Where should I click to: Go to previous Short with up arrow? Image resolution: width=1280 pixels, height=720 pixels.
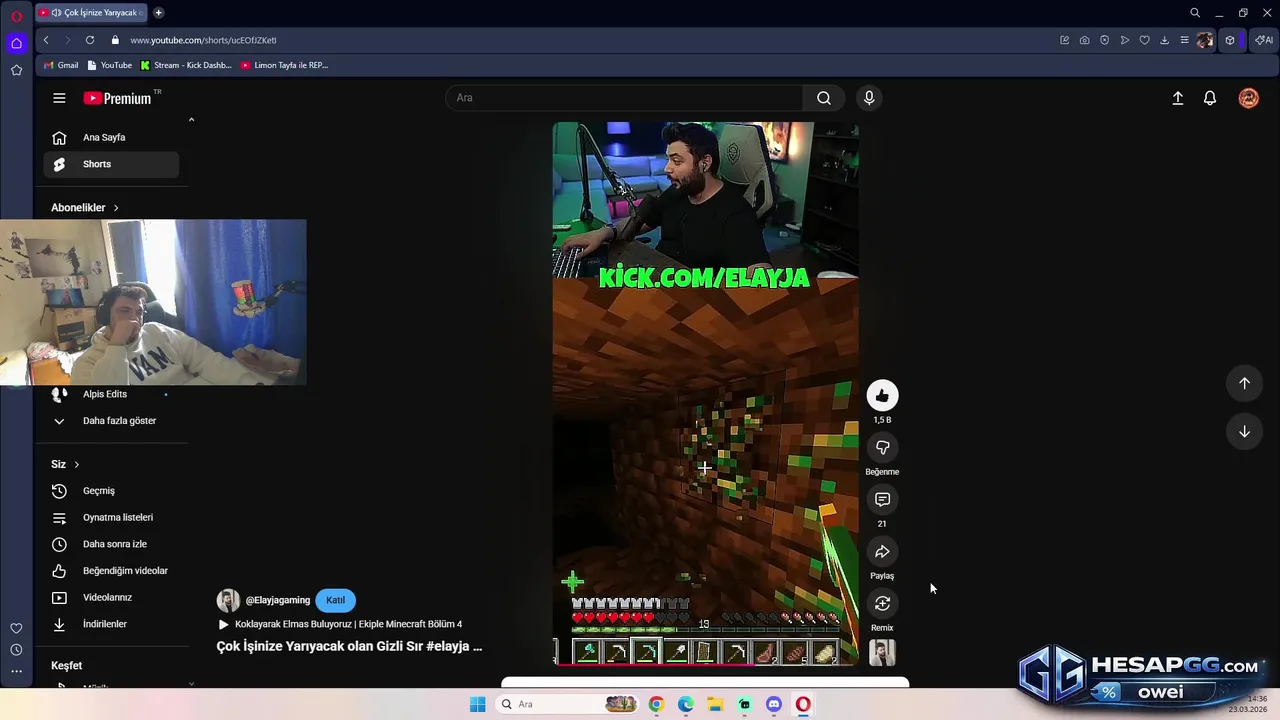pyautogui.click(x=1244, y=383)
